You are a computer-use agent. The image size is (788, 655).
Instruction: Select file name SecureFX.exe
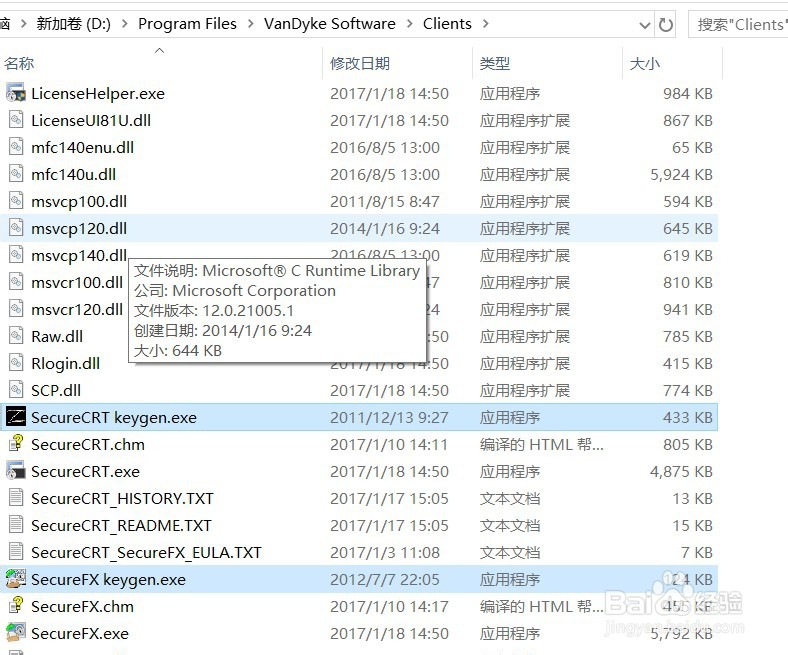(80, 633)
